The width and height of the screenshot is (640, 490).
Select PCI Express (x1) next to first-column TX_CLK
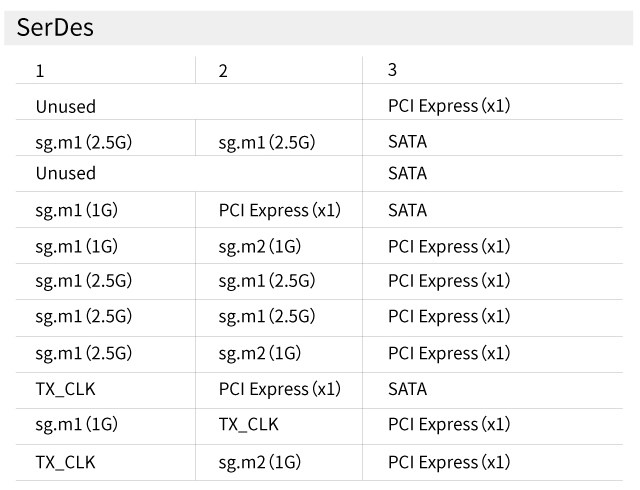point(279,389)
